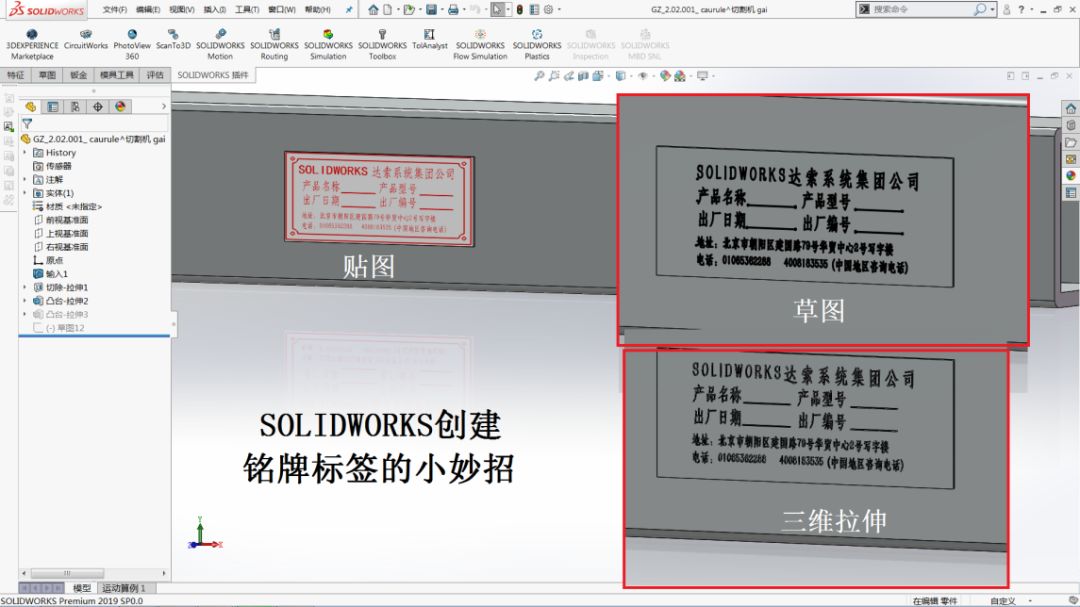Open the 插入(I) menu
The height and width of the screenshot is (607, 1080).
pos(215,10)
